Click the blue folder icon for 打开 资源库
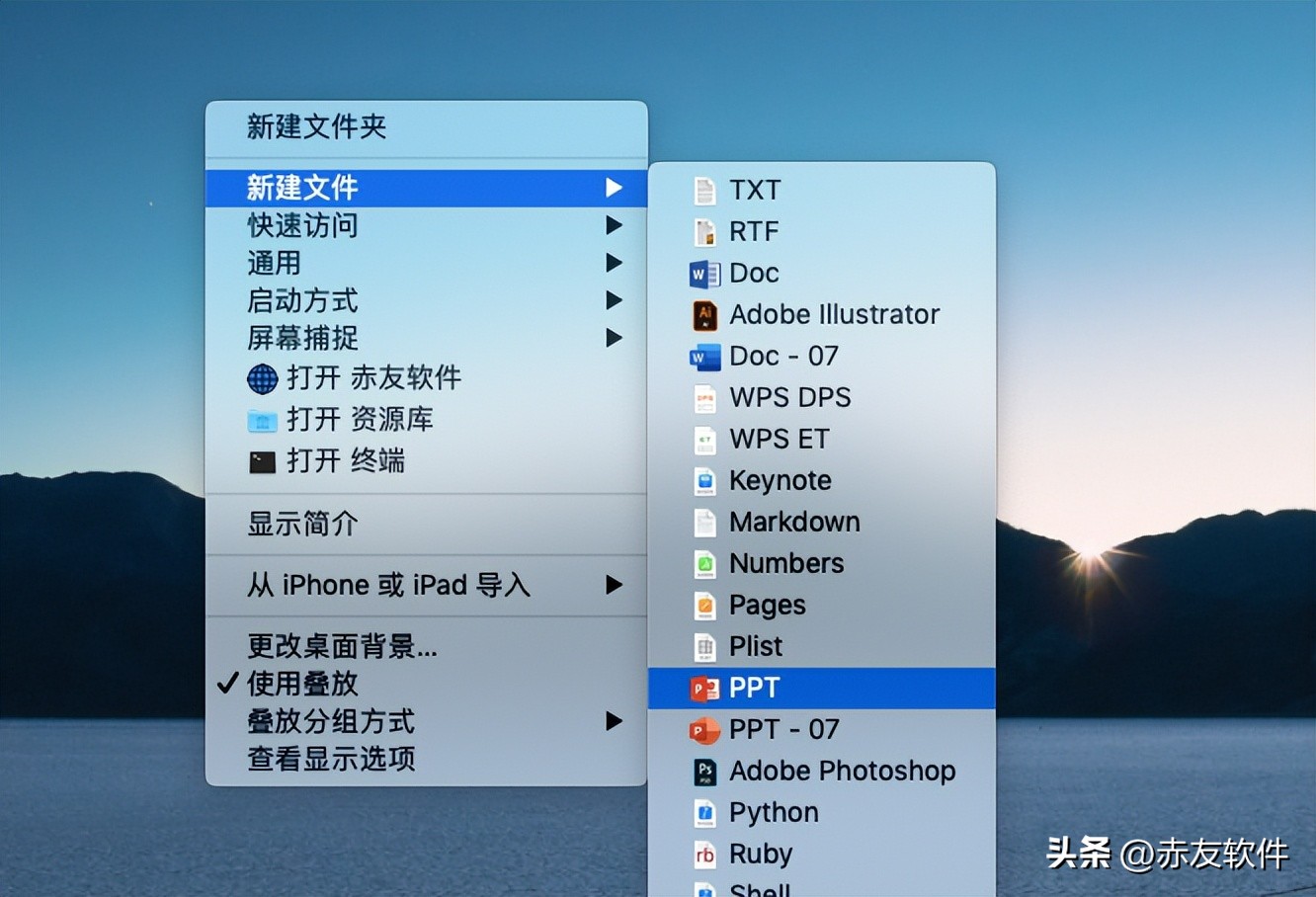Screen dimensions: 1316x897 tap(261, 420)
